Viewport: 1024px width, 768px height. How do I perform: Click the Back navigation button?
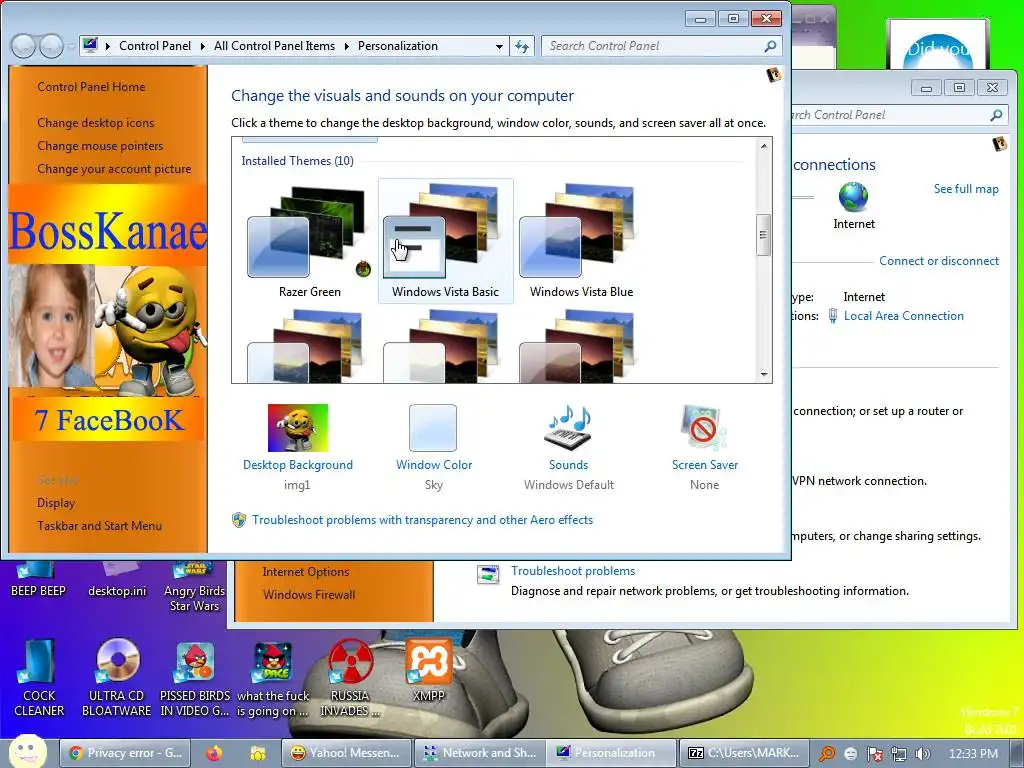24,46
